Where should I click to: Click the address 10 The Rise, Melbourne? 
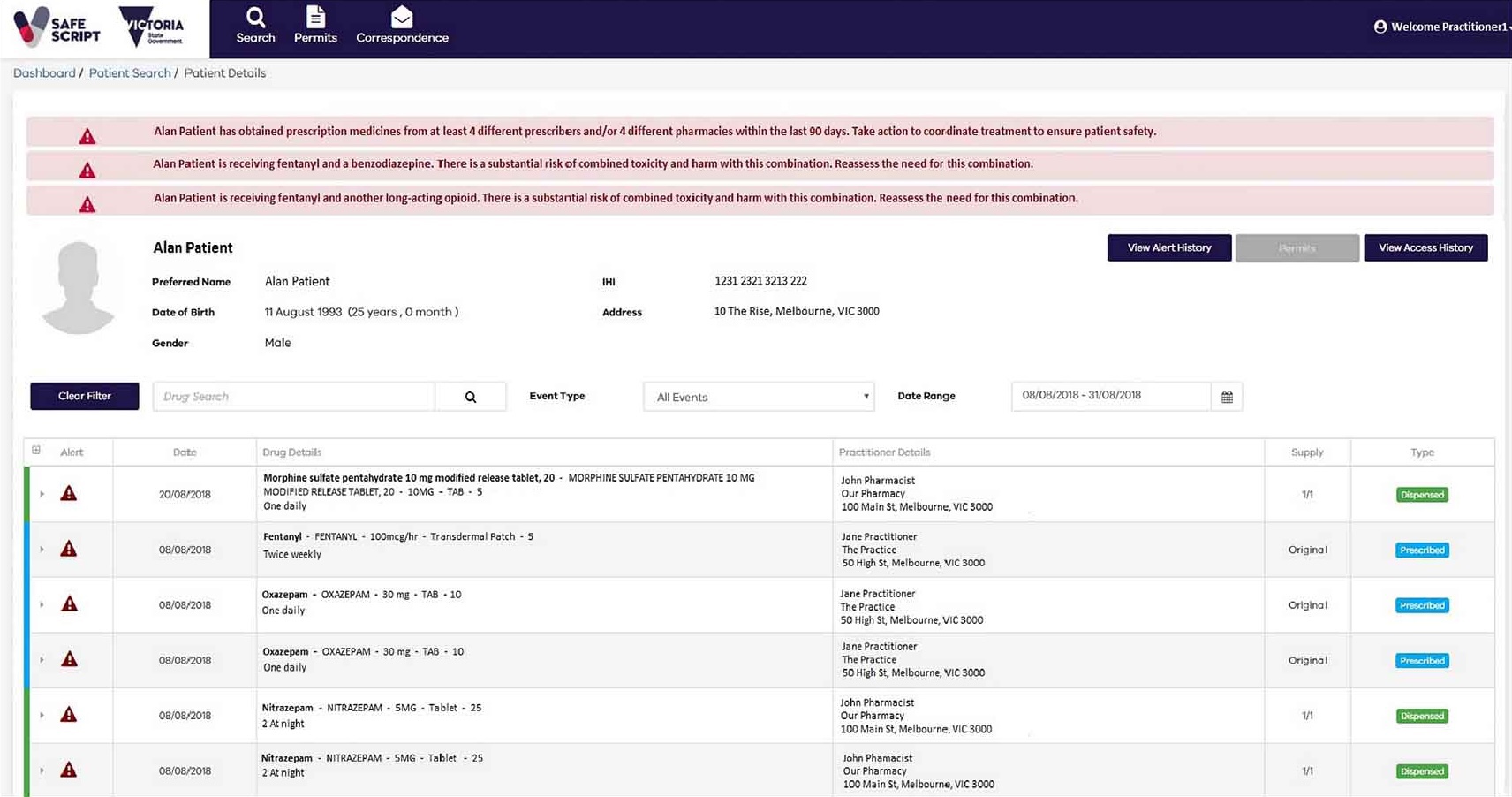pyautogui.click(x=797, y=311)
